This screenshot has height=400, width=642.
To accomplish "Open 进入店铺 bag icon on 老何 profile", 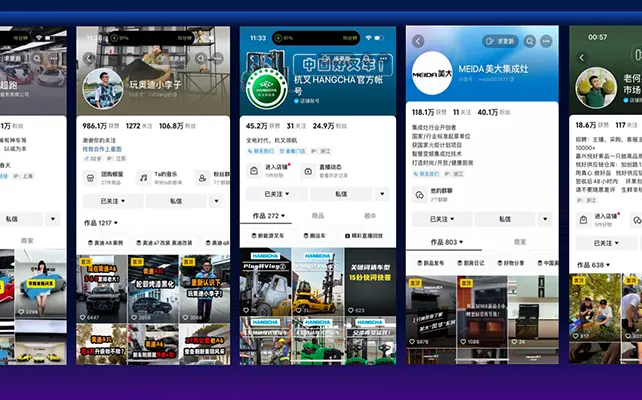I will 583,220.
